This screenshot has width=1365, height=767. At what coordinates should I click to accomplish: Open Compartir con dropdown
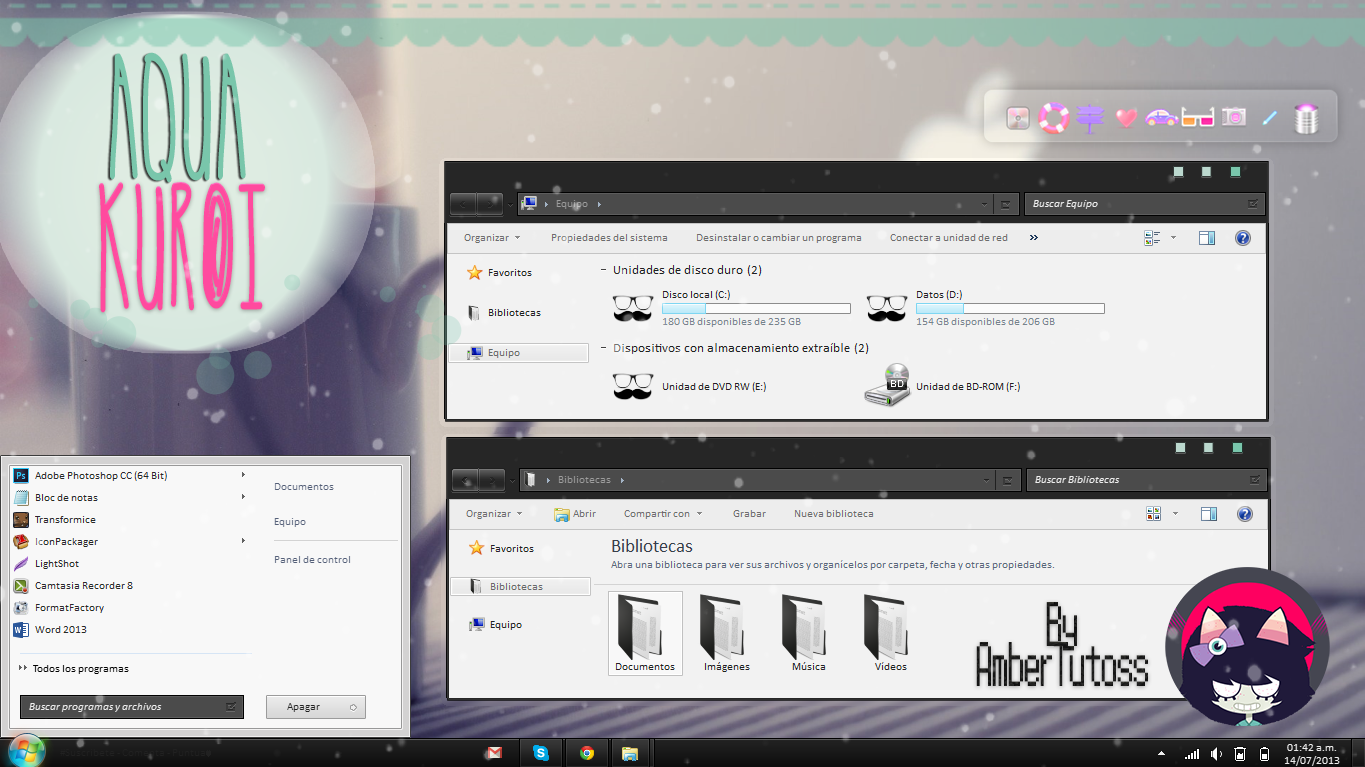[x=663, y=514]
